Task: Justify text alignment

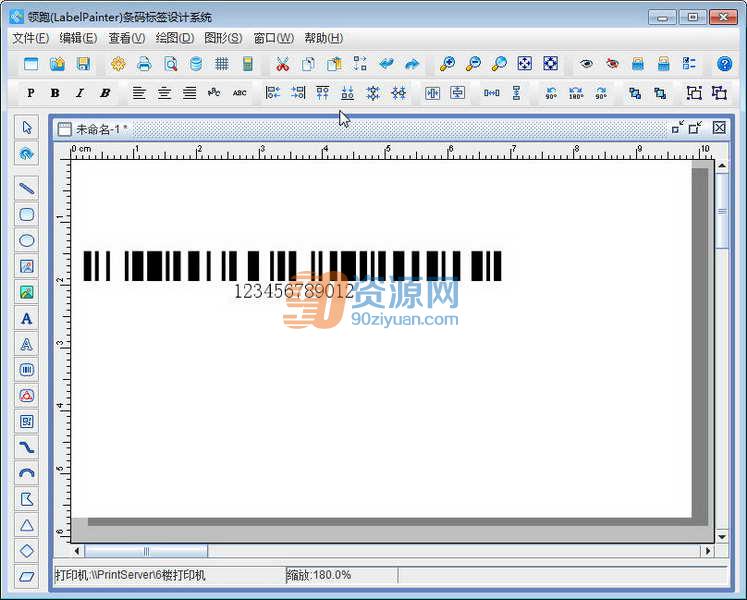Action: (x=190, y=93)
